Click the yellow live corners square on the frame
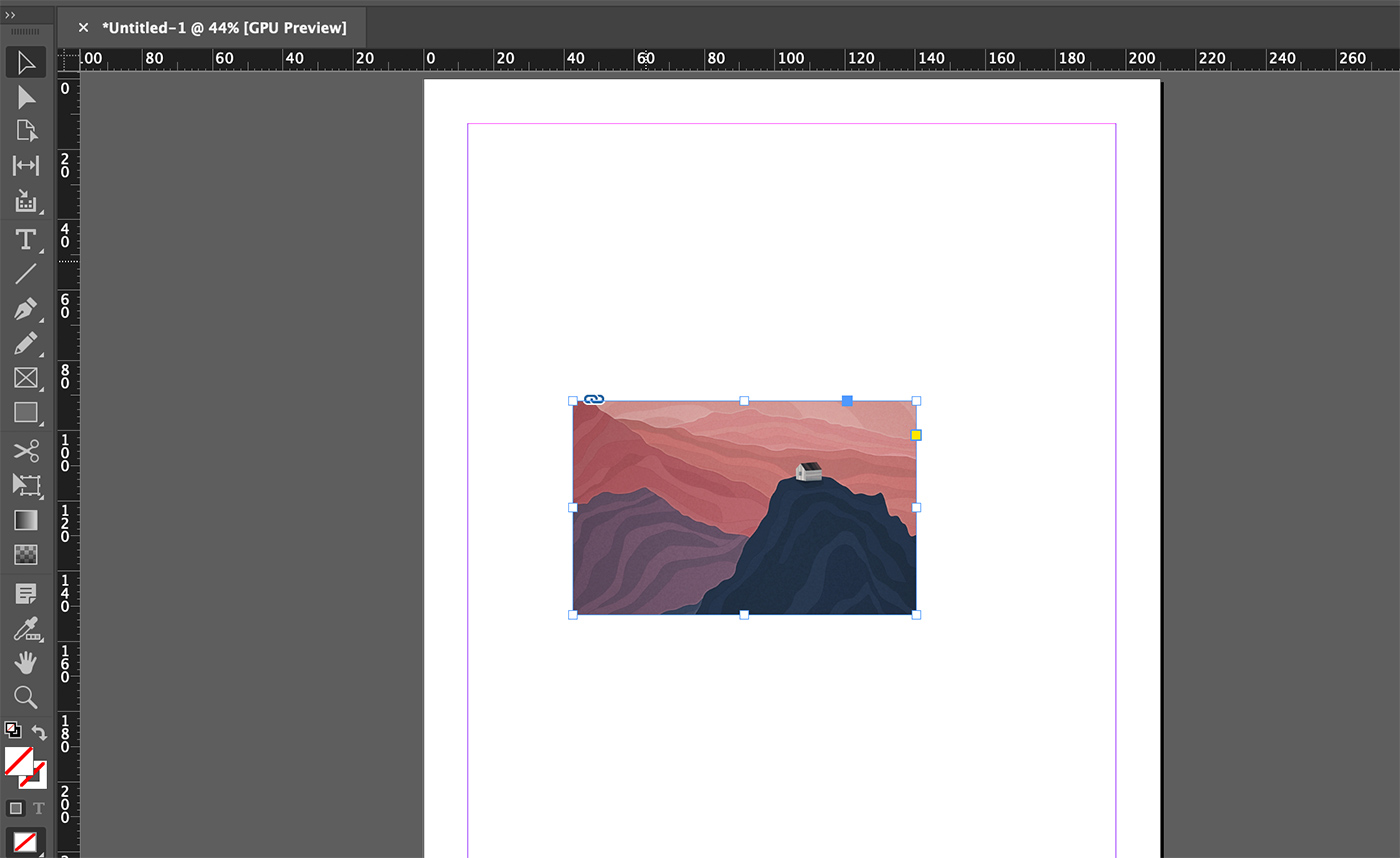The width and height of the screenshot is (1400, 858). click(x=916, y=435)
